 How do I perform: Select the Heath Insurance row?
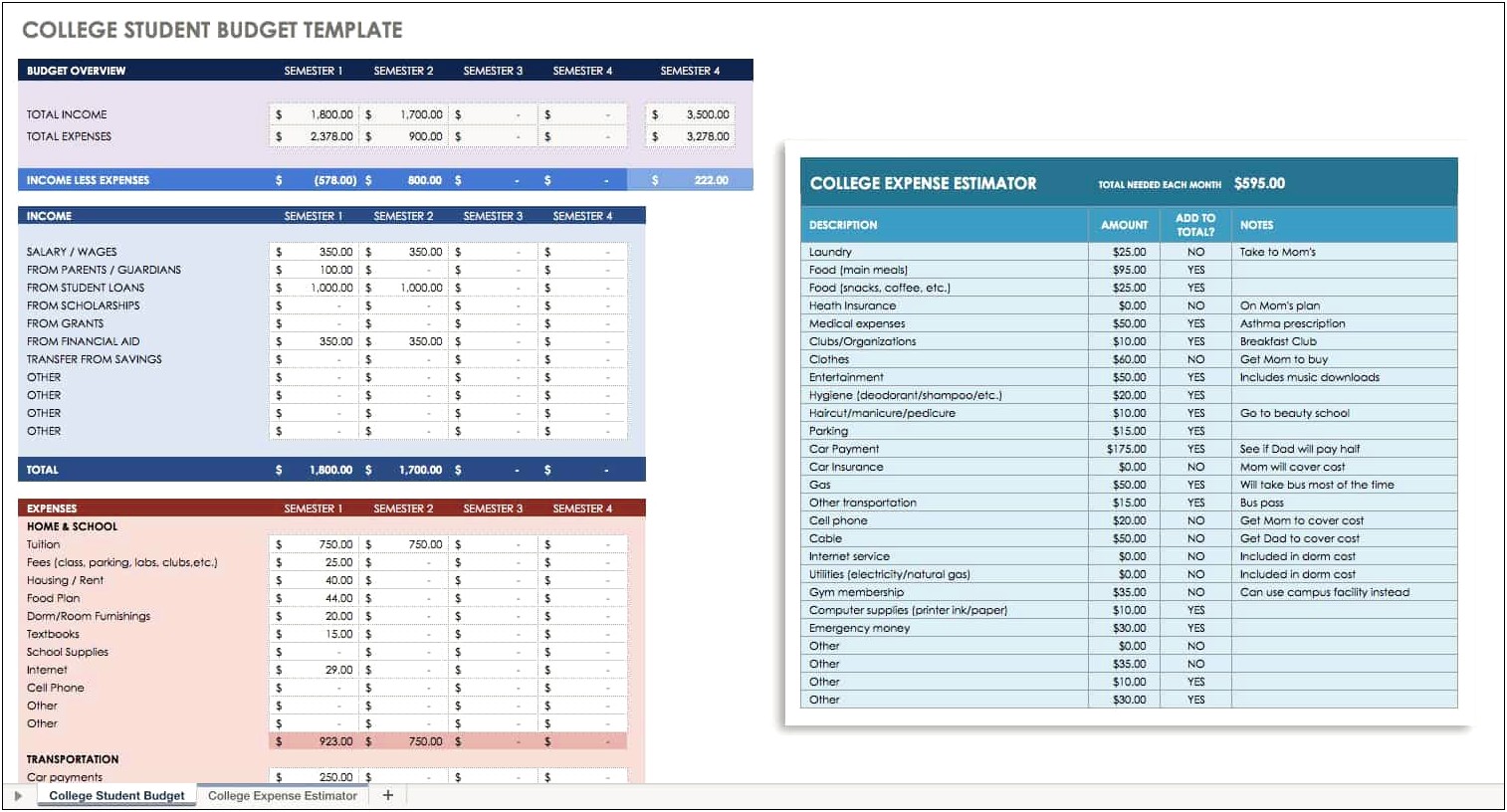(x=1129, y=305)
